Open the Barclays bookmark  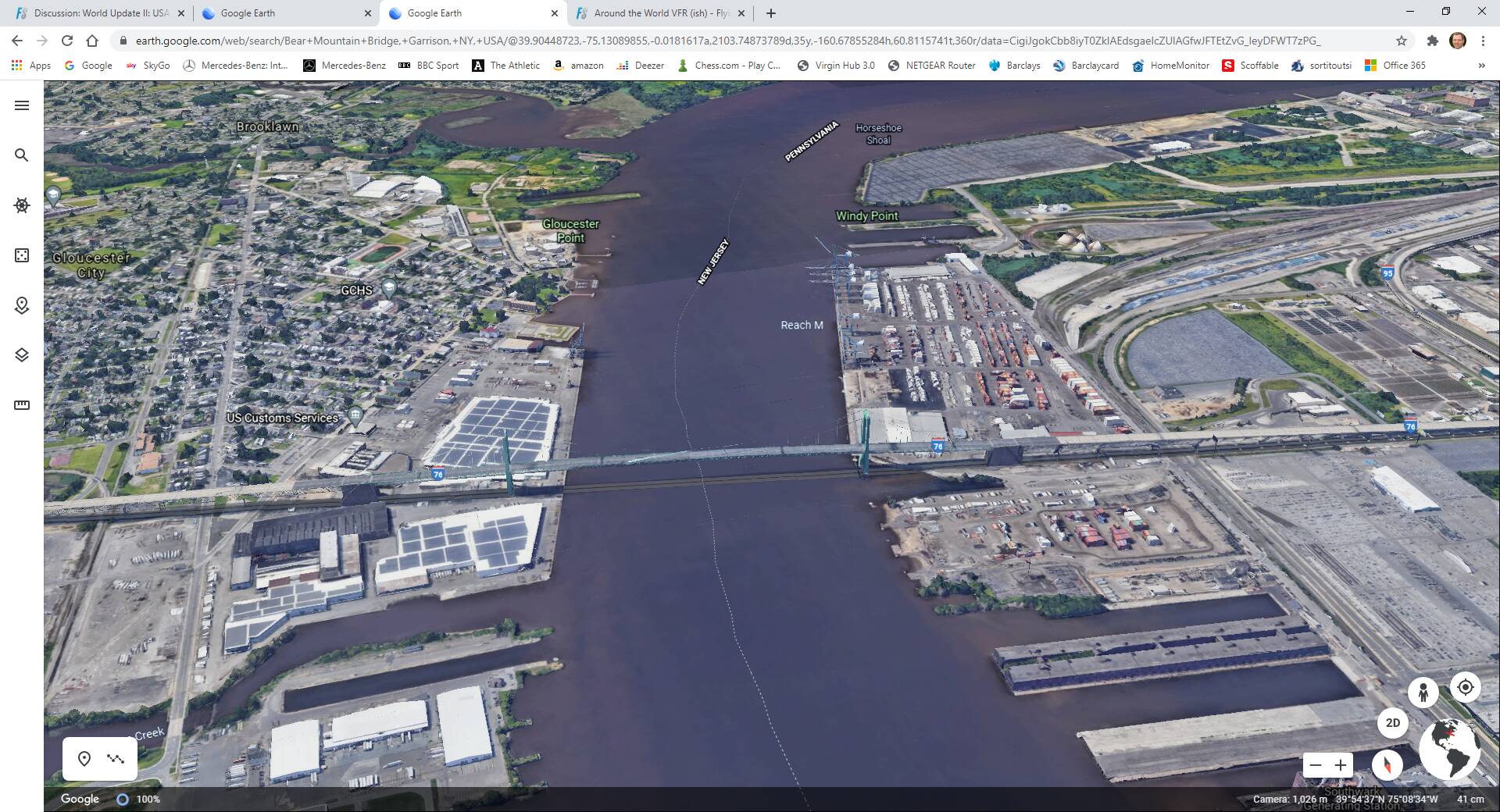point(1014,66)
